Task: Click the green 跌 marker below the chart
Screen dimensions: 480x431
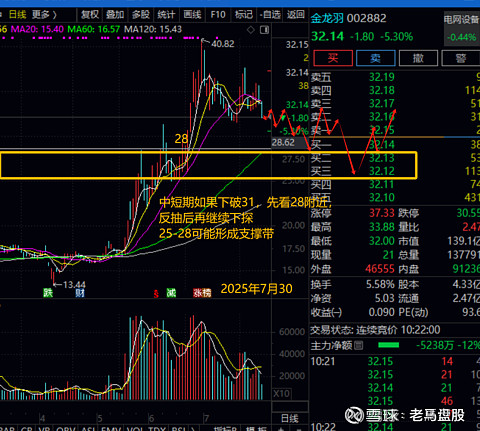Action: coord(48,293)
